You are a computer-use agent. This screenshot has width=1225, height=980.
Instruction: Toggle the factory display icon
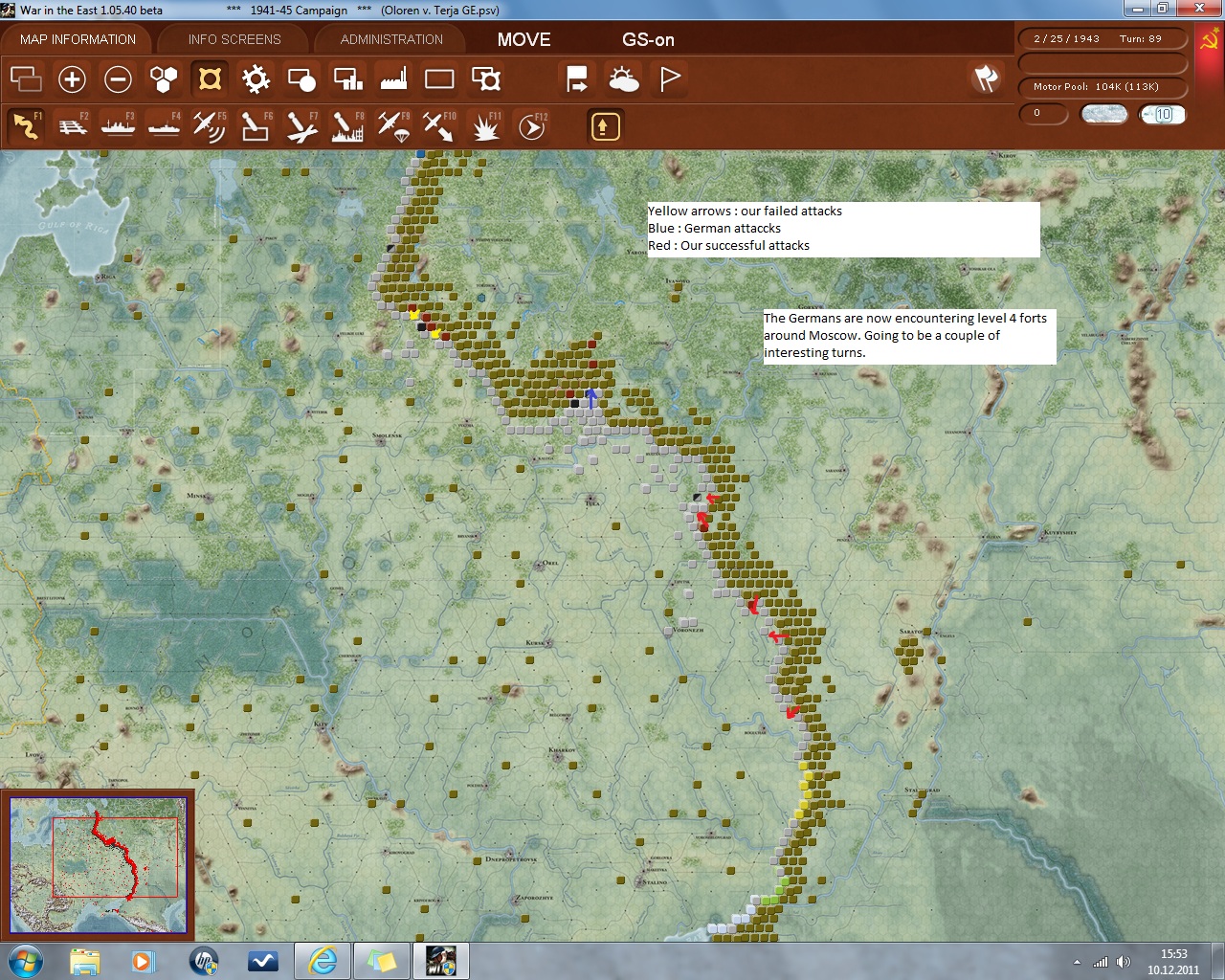tap(393, 79)
